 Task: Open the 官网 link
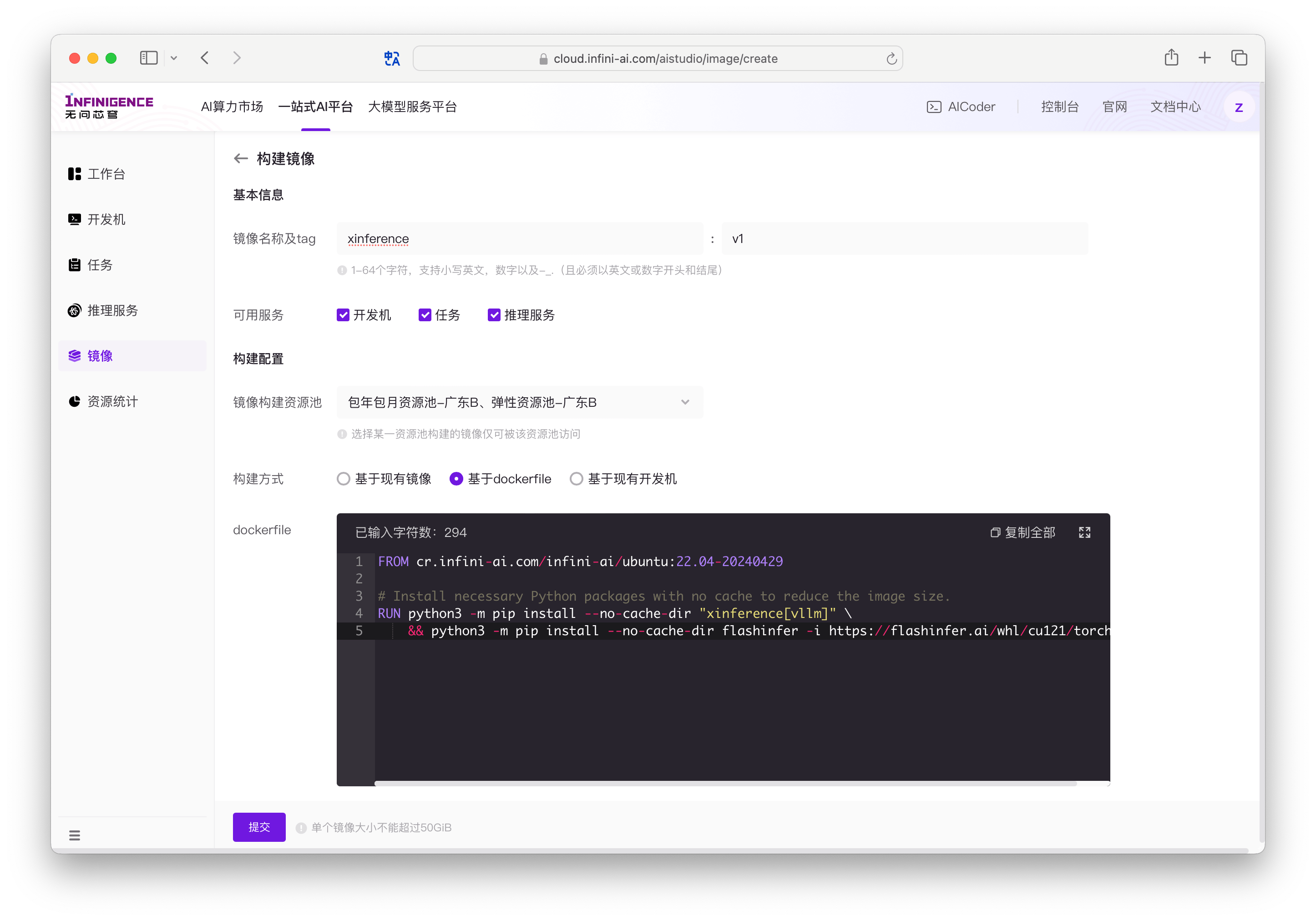coord(1115,106)
